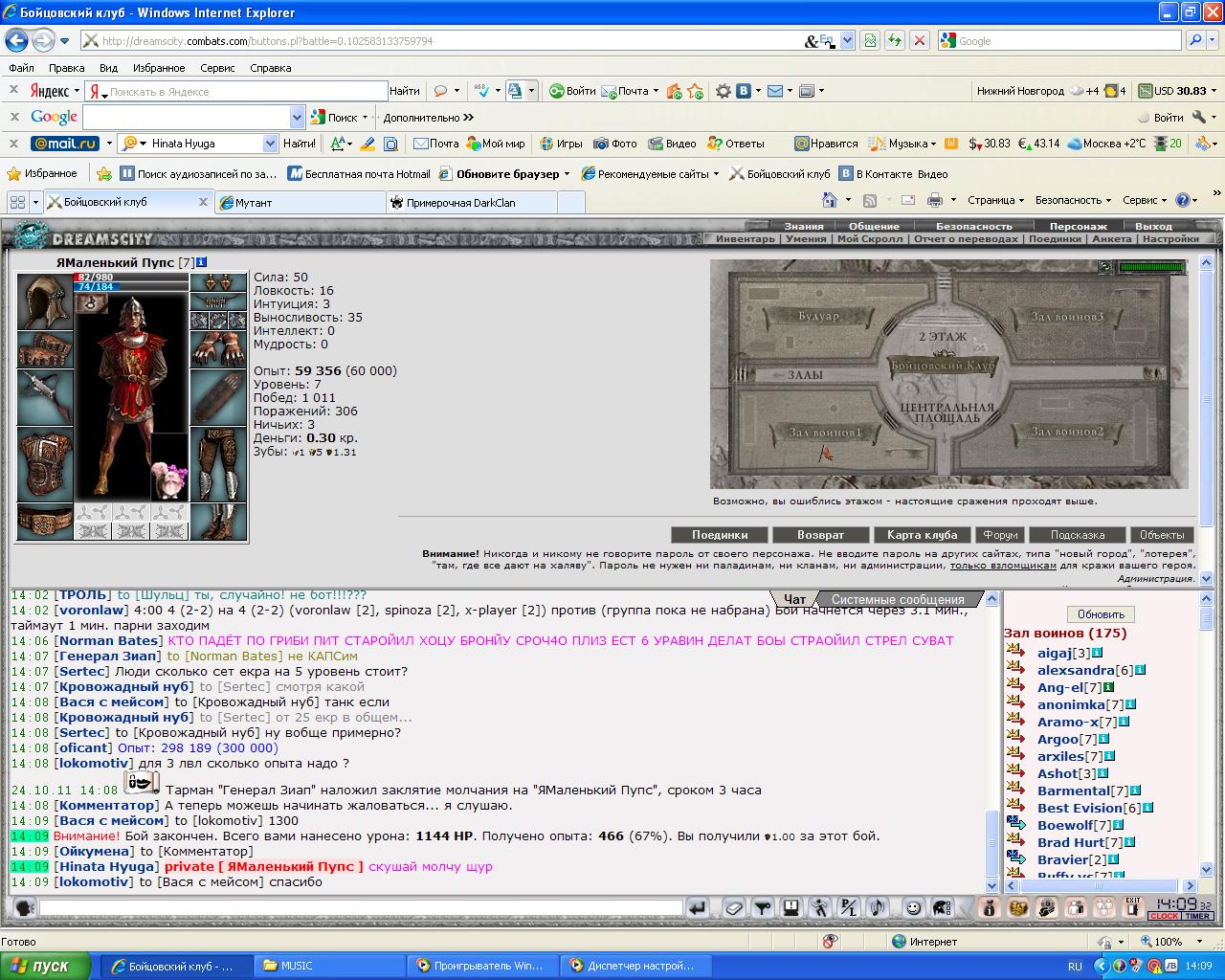Open the smiley emoticons icon
The width and height of the screenshot is (1225, 980).
(914, 907)
